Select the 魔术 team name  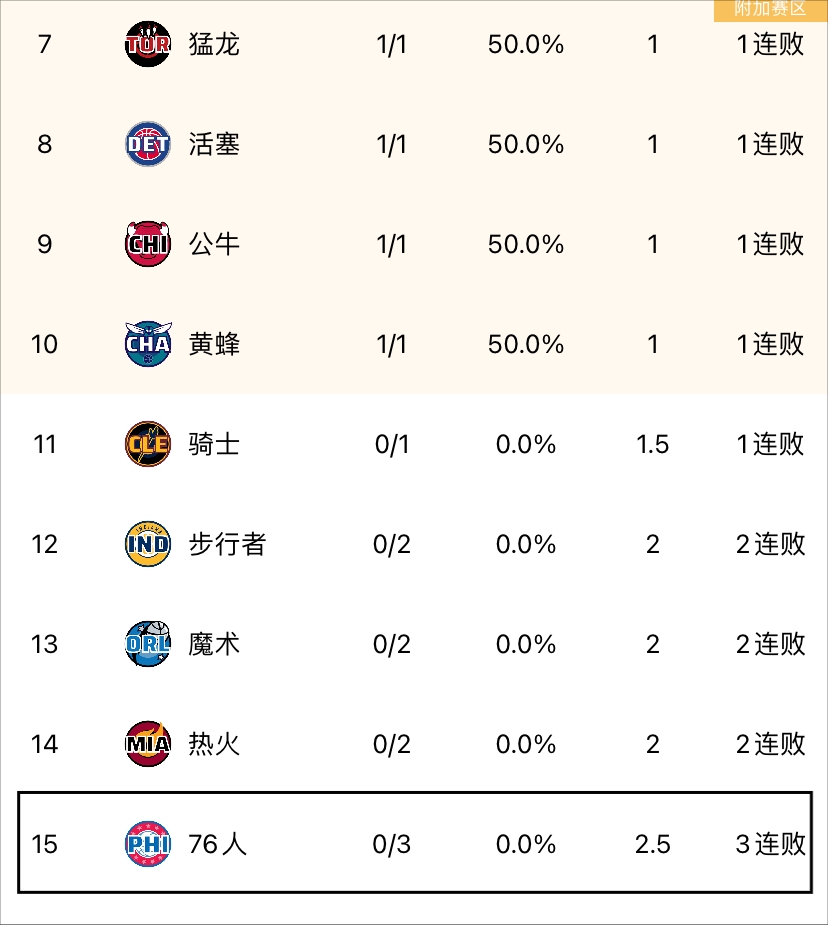click(214, 644)
